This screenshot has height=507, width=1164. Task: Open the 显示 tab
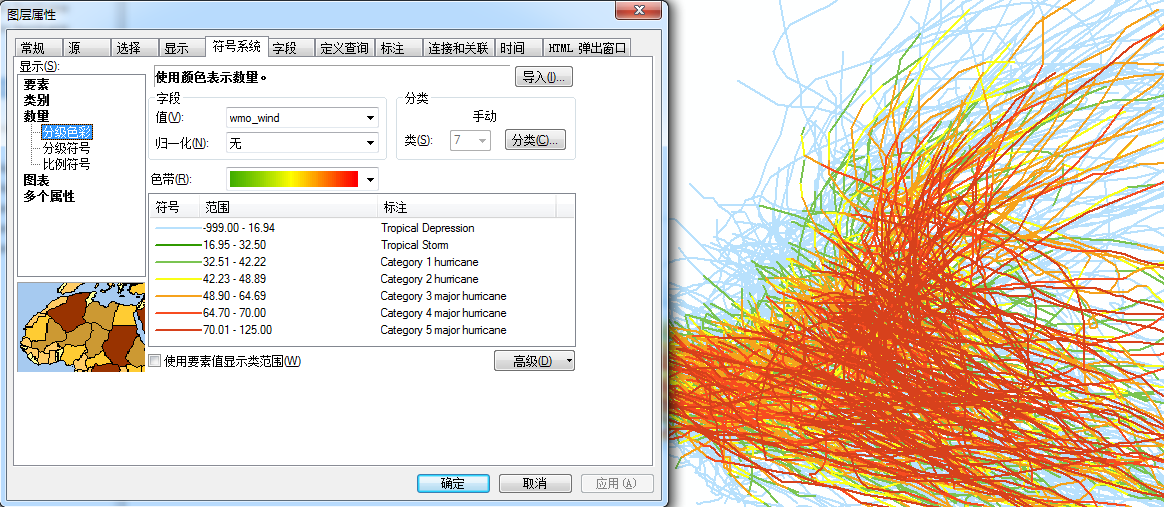pos(182,48)
